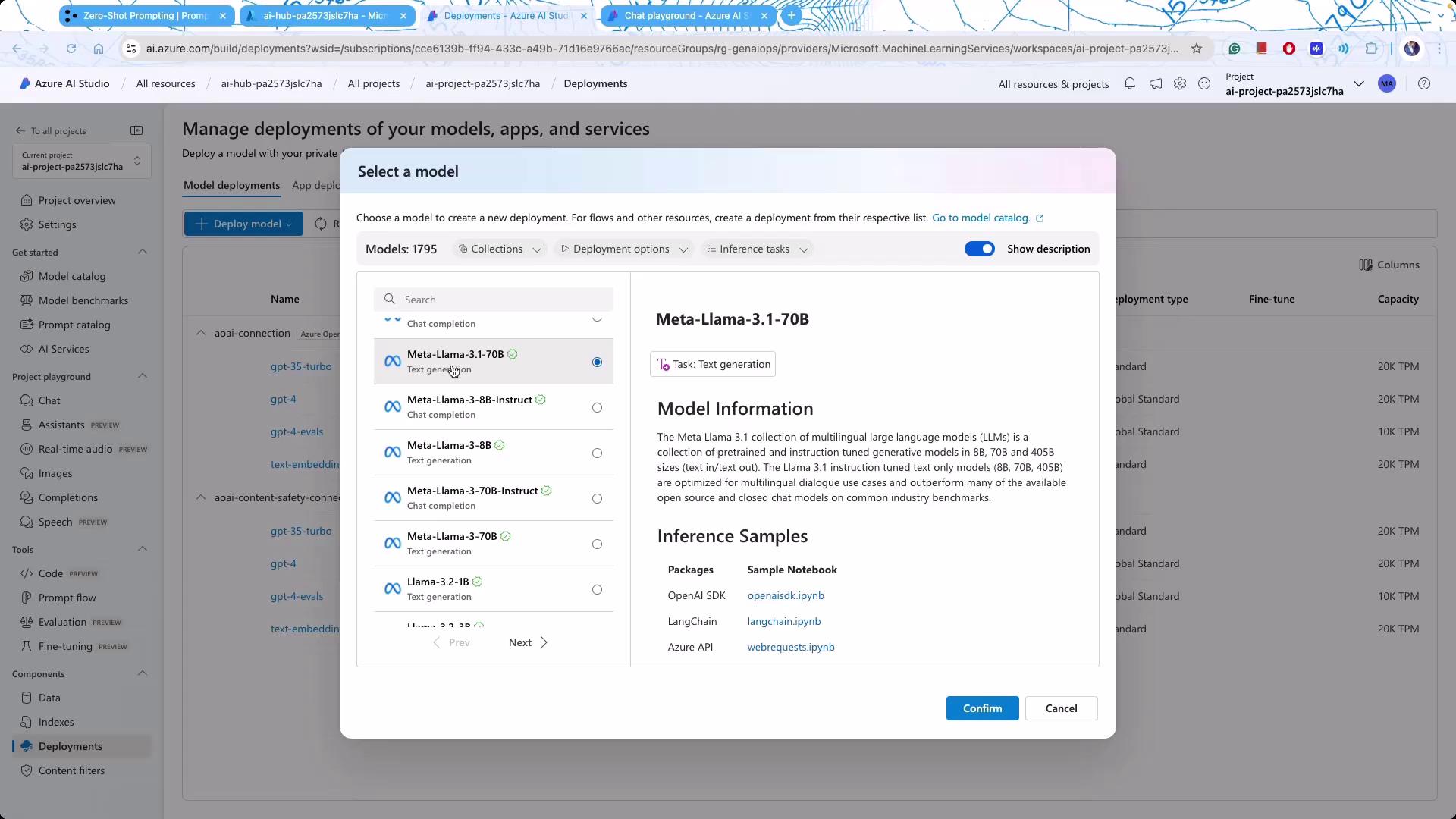The image size is (1456, 819).
Task: Expand the Collections filter dropdown
Action: pyautogui.click(x=500, y=249)
